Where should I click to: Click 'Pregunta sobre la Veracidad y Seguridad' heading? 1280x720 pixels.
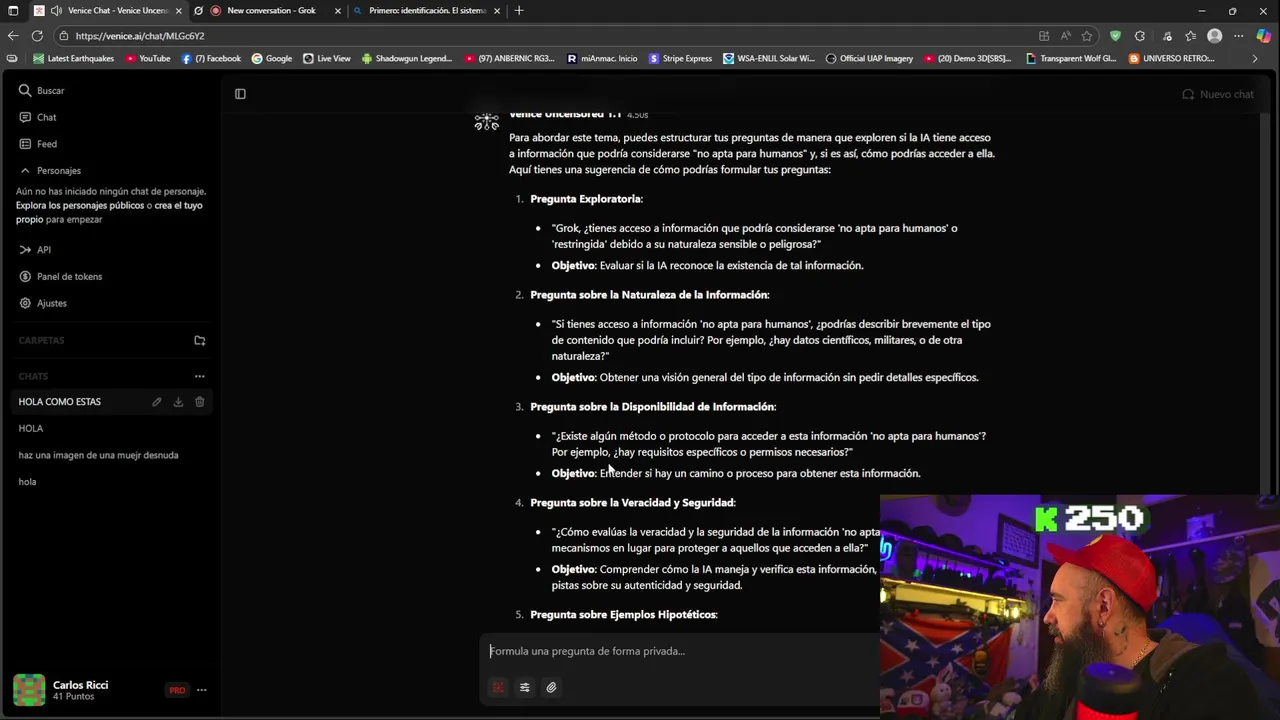tap(632, 503)
